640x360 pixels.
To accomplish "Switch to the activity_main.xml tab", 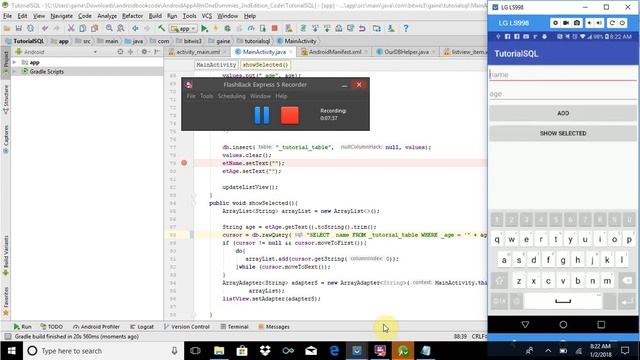I will [x=198, y=52].
